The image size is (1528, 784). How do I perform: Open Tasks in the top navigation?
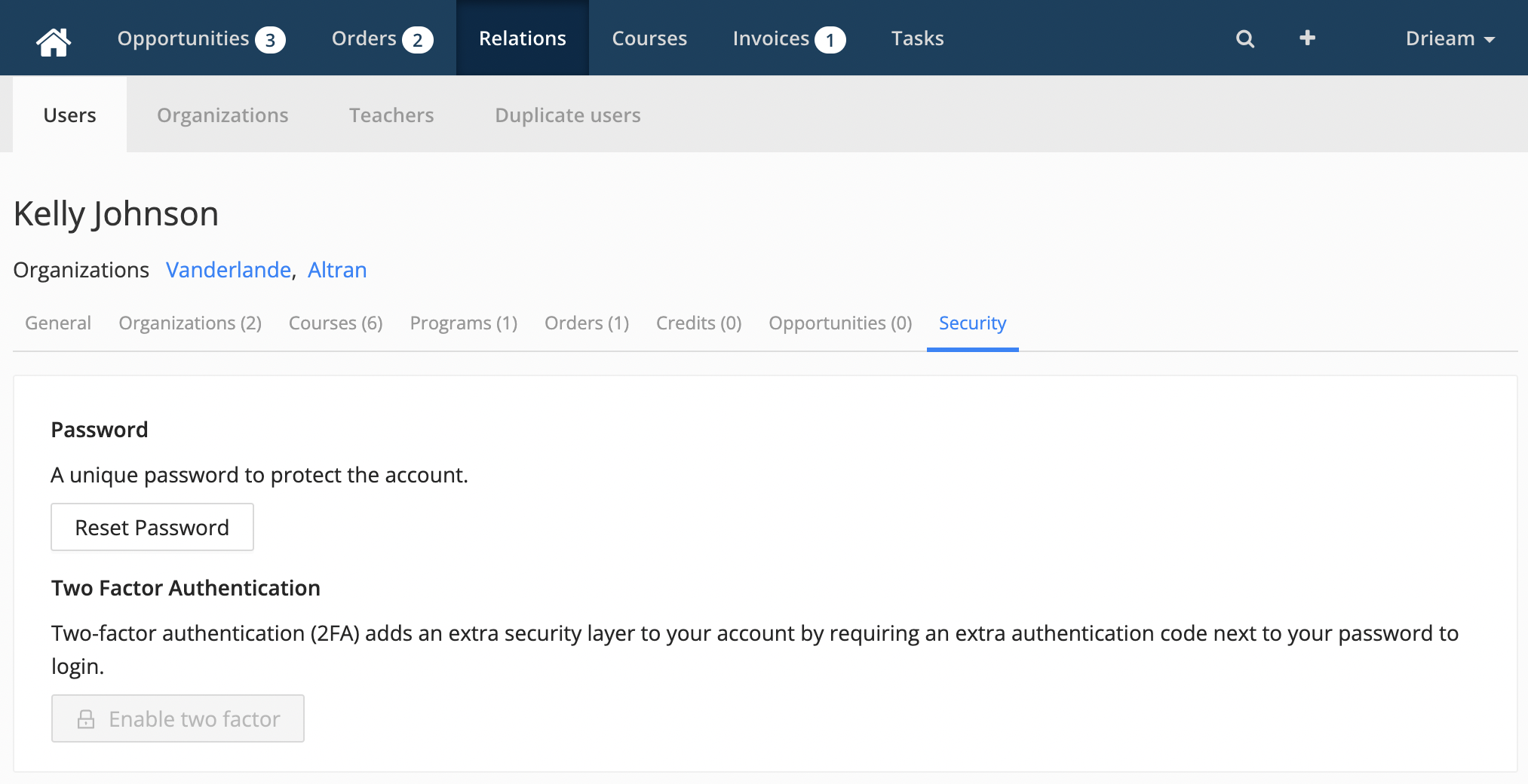[917, 38]
